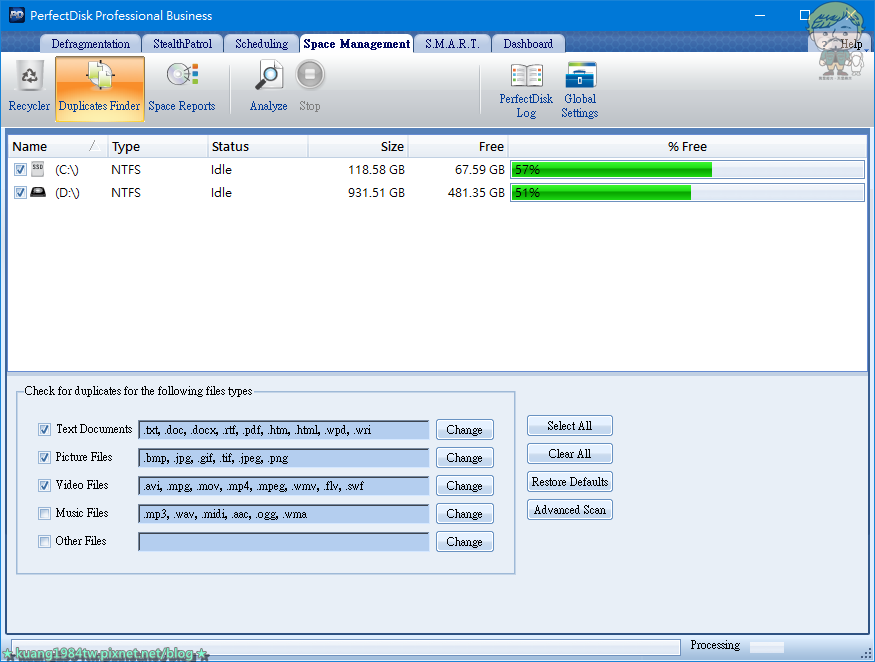Click the Text Documents extensions field
Screen dimensions: 875x662
click(283, 430)
